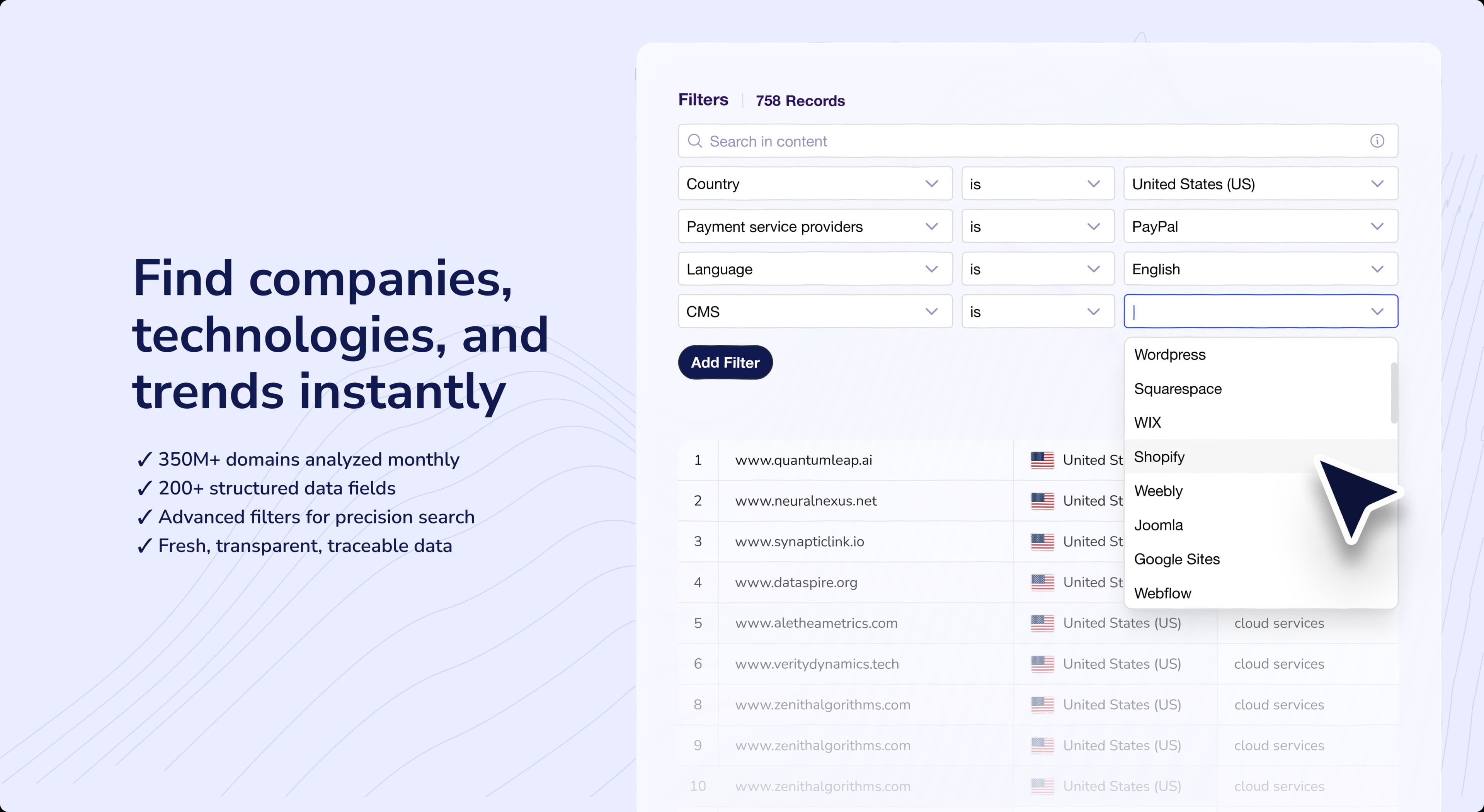The image size is (1484, 812).
Task: Click the info icon in search bar
Action: point(1377,141)
